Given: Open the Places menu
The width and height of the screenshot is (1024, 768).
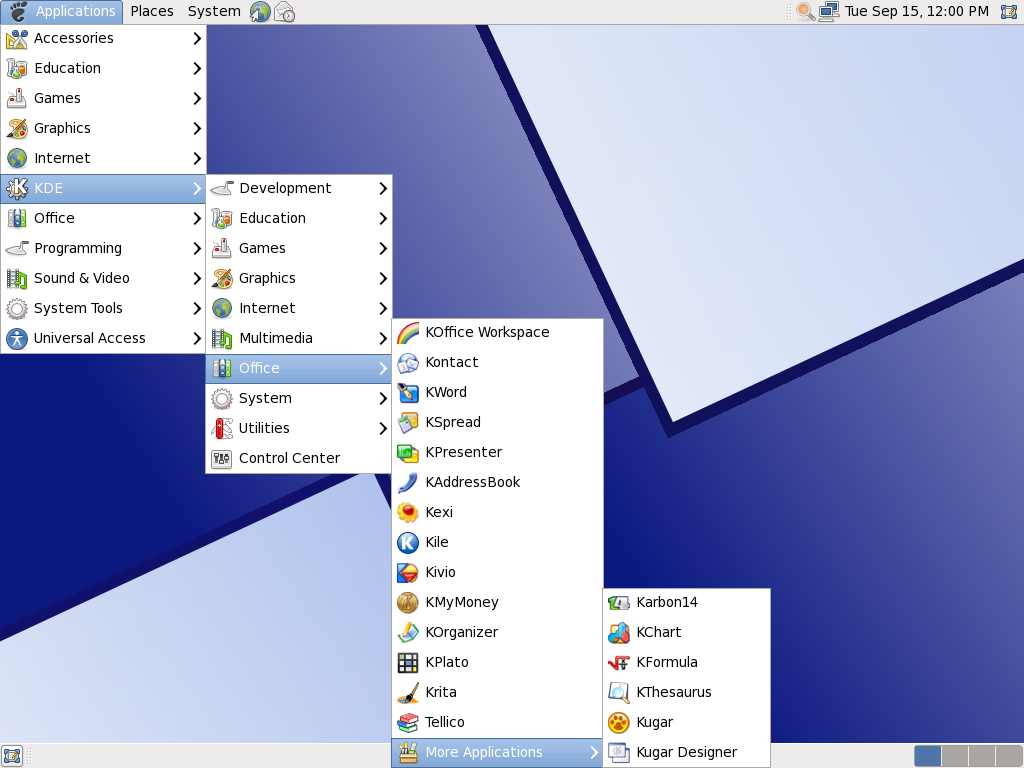Looking at the screenshot, I should [152, 12].
